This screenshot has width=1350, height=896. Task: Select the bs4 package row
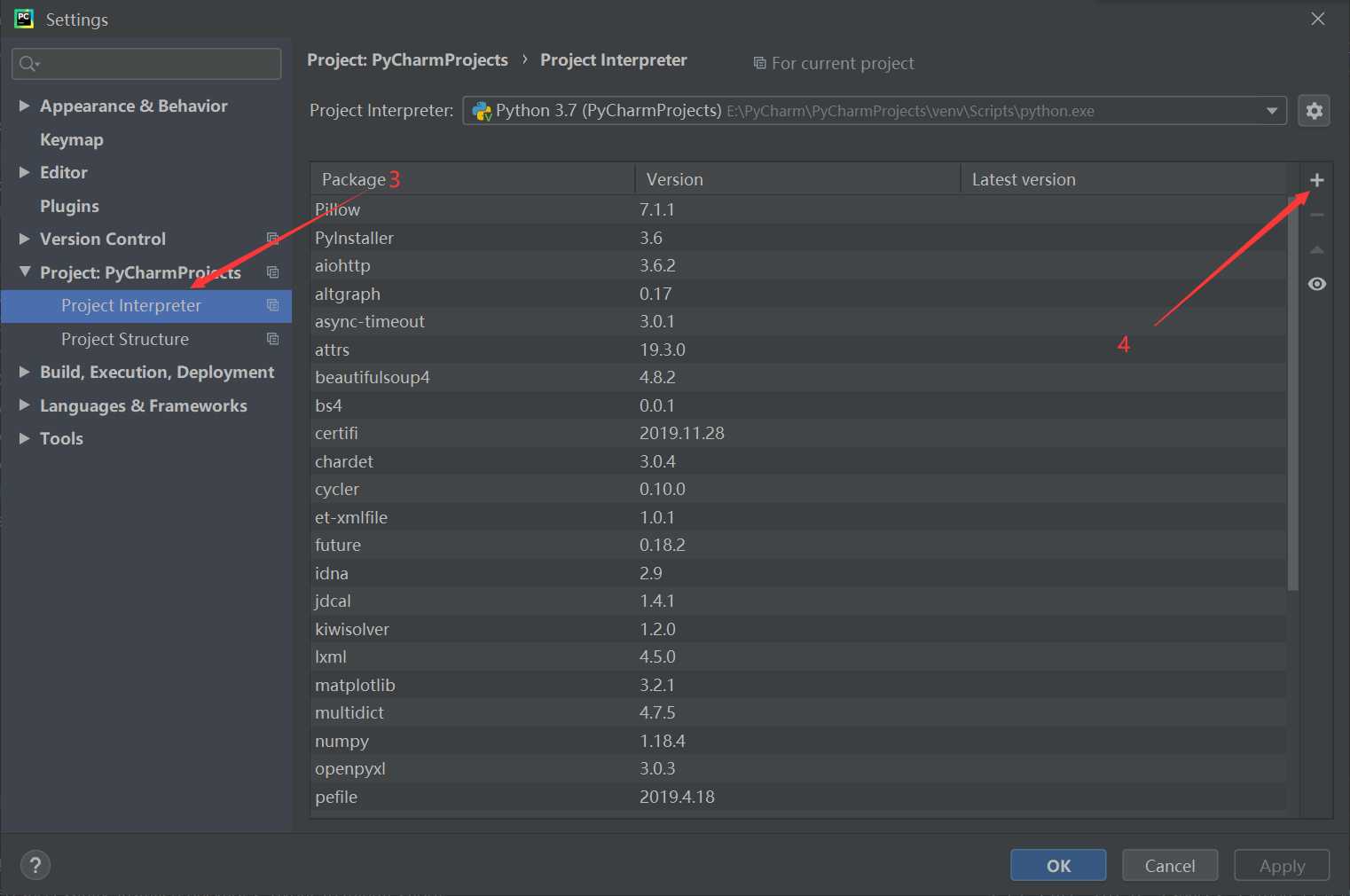[798, 405]
